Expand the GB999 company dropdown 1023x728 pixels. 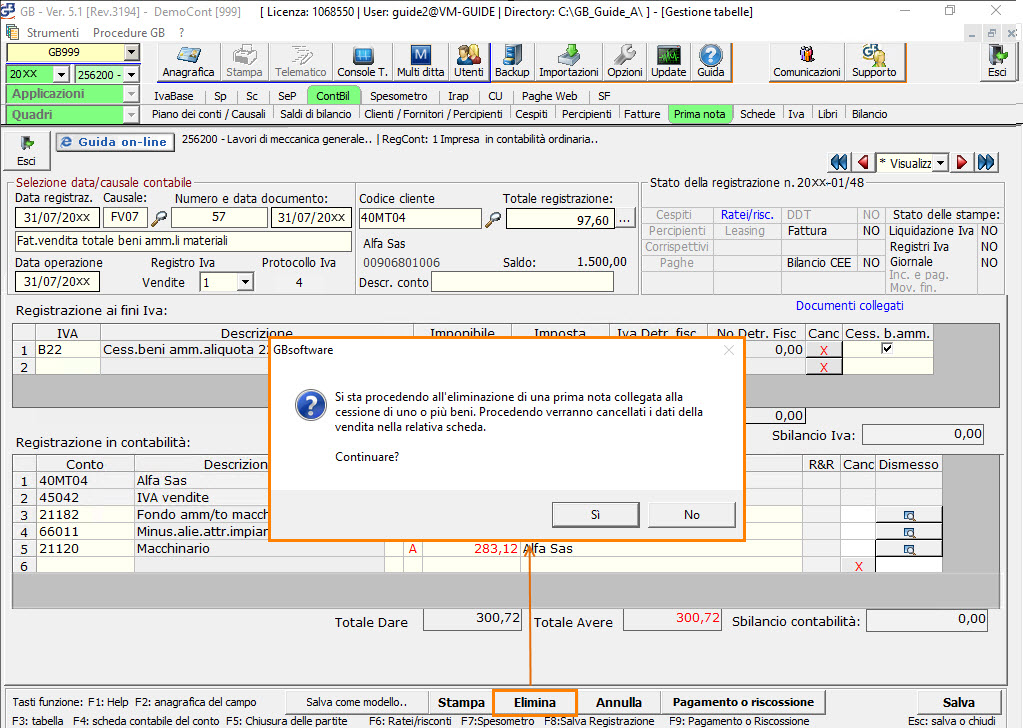131,52
